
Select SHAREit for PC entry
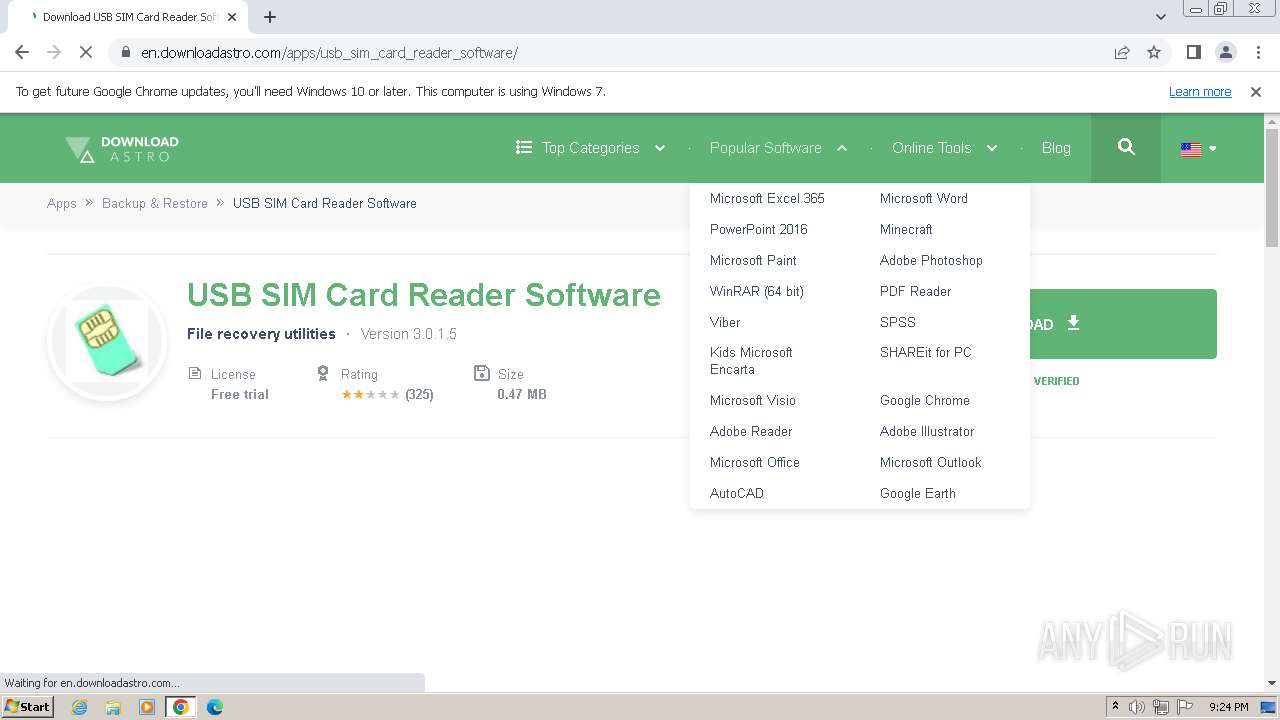(926, 352)
